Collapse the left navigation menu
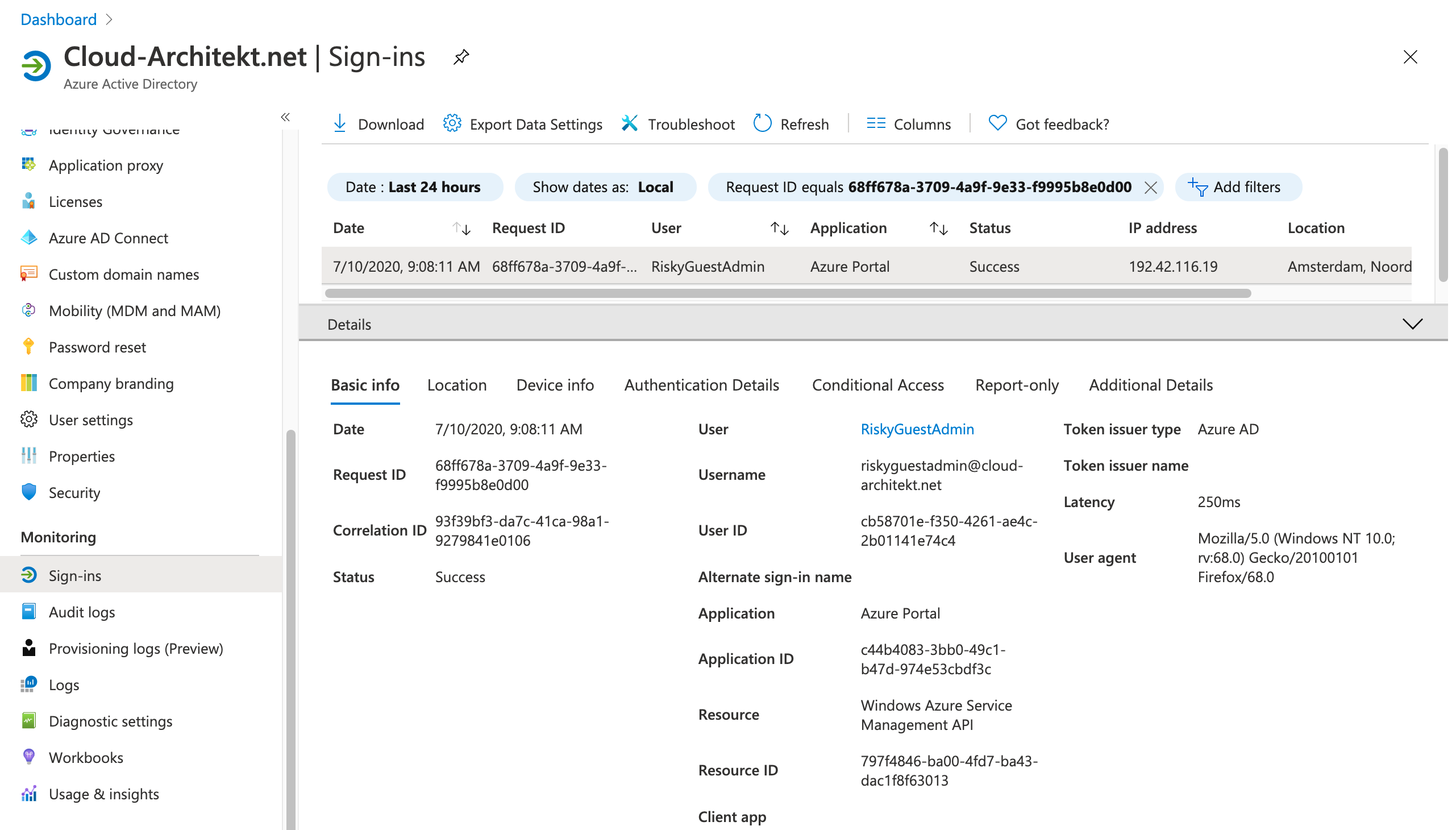 tap(285, 117)
